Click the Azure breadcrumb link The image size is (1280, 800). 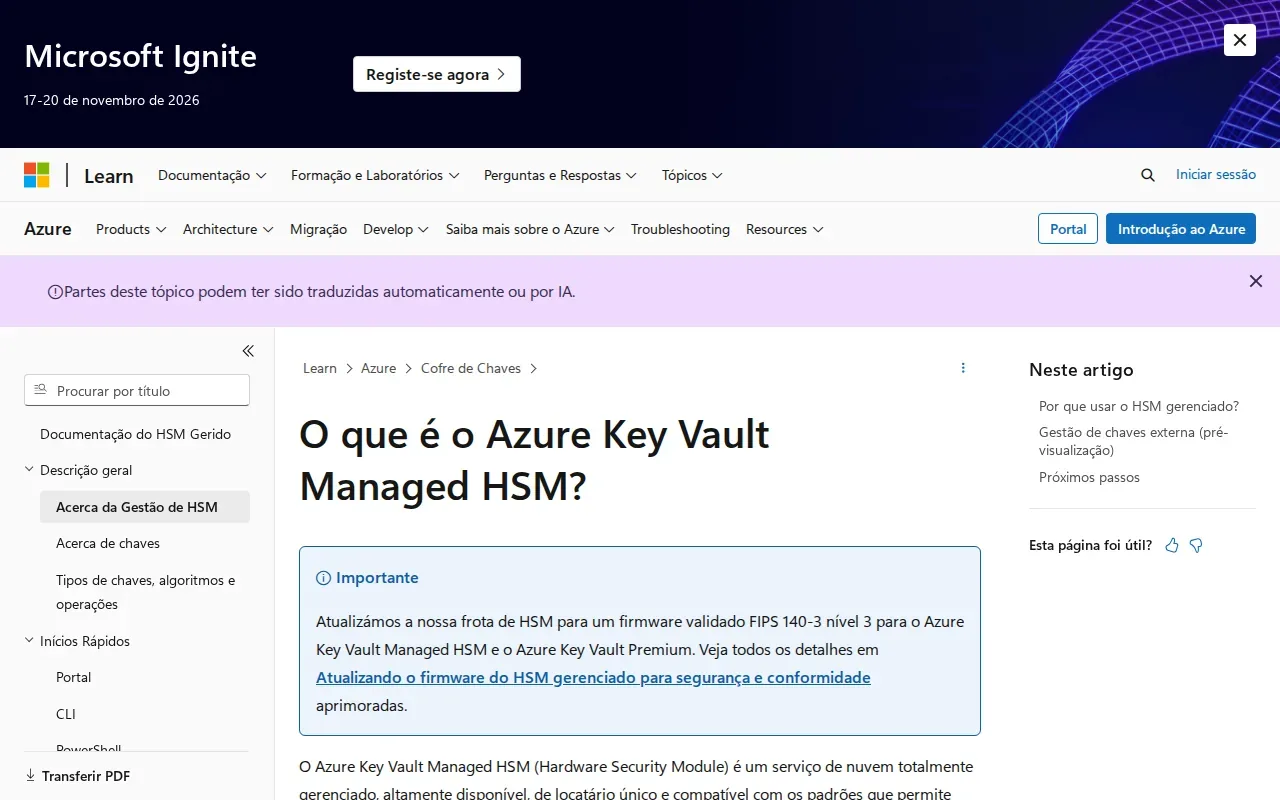(378, 368)
